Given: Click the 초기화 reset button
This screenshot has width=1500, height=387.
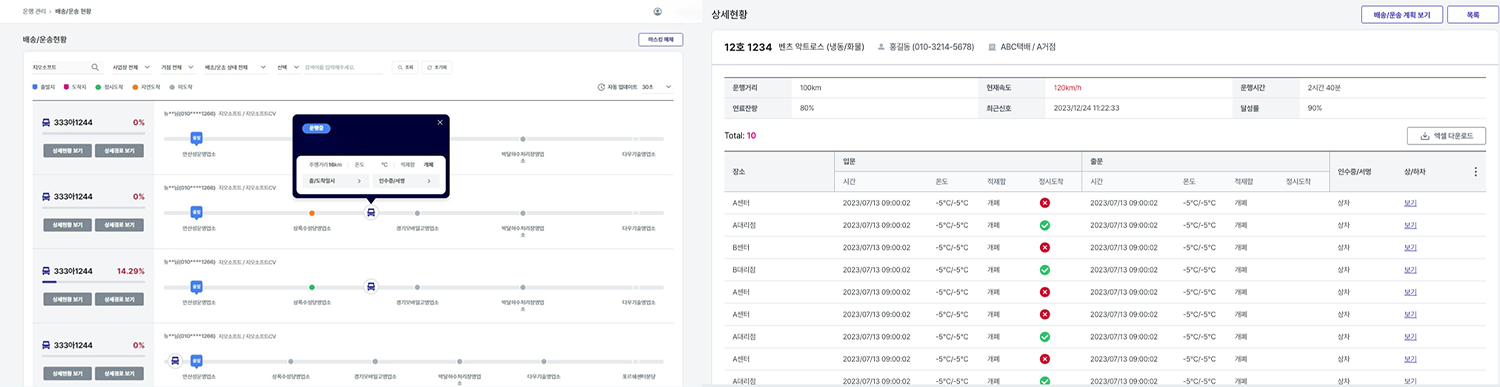Looking at the screenshot, I should pos(437,67).
